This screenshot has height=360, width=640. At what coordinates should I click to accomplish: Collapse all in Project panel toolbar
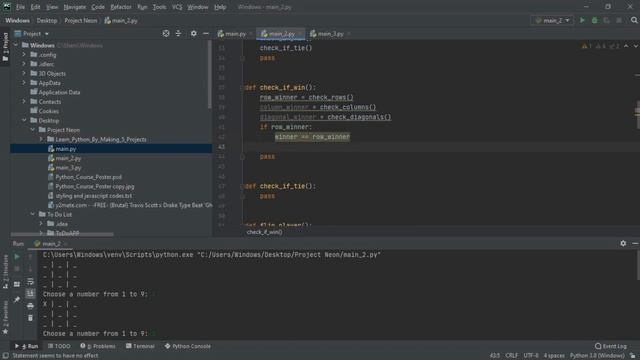[x=178, y=33]
